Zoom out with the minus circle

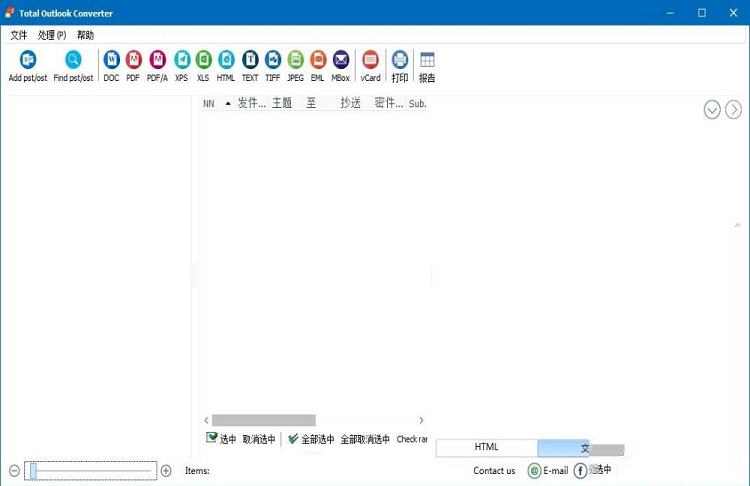14,471
